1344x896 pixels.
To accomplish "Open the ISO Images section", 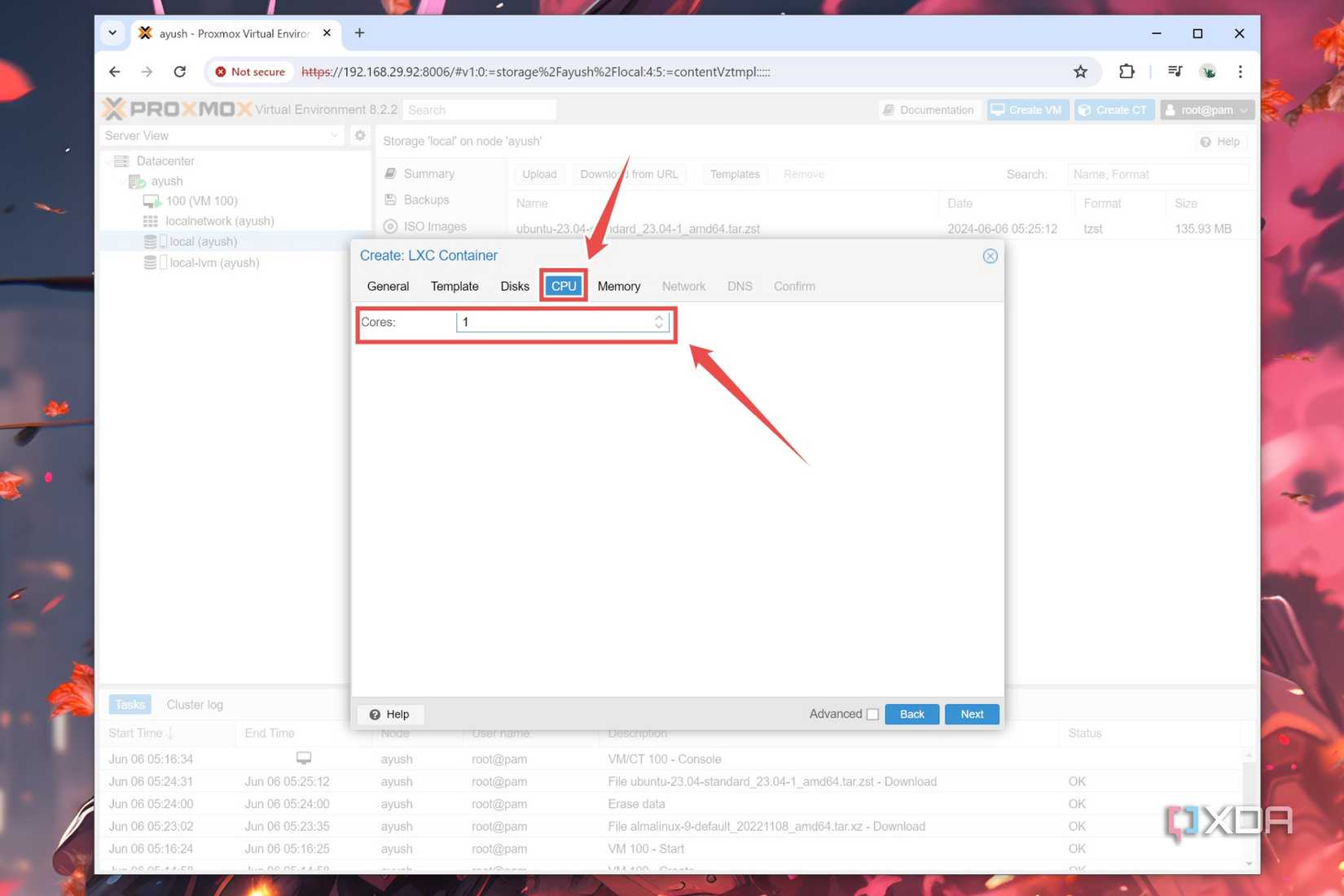I will pyautogui.click(x=433, y=226).
